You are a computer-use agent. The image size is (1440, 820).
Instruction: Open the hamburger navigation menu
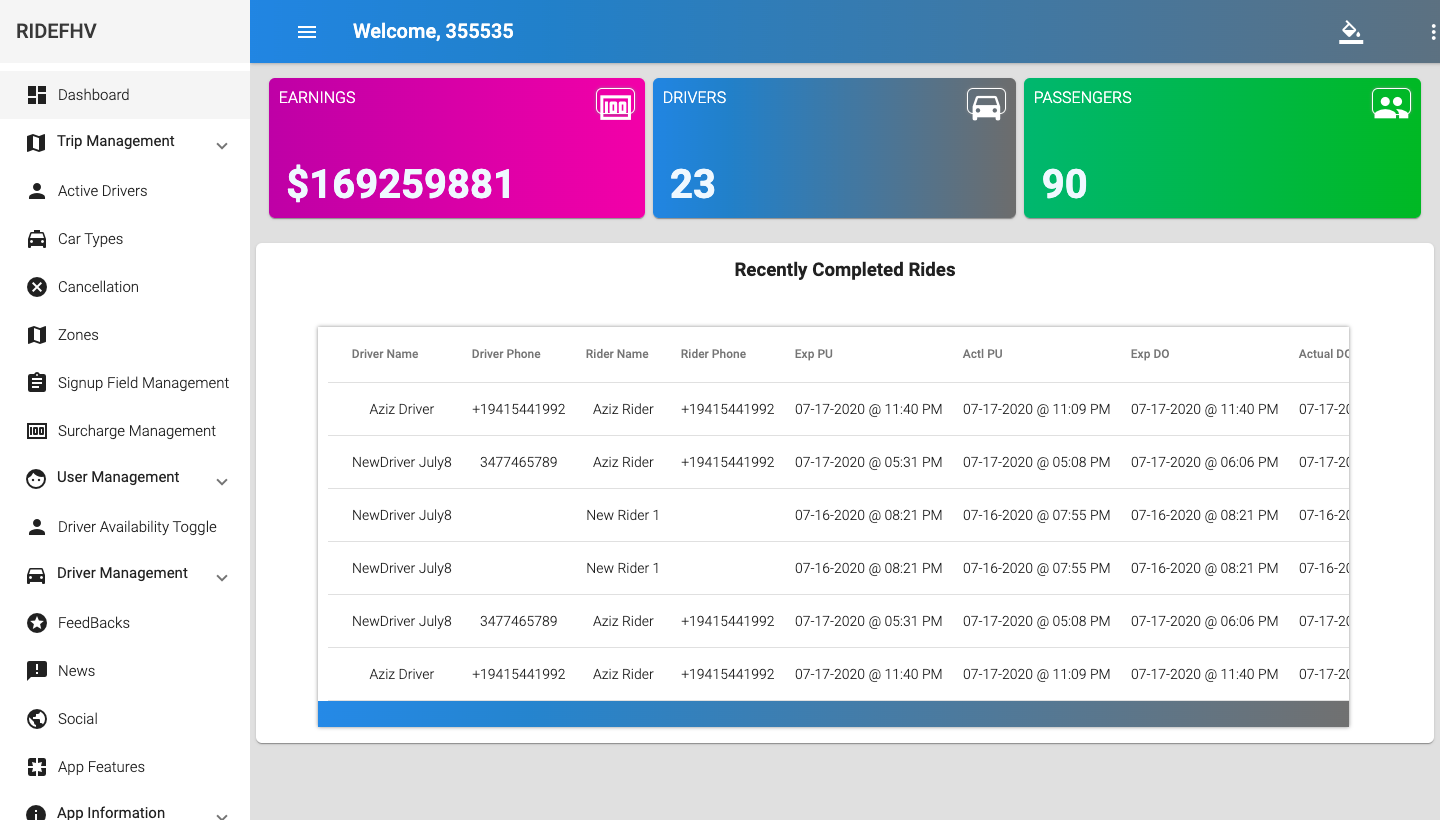point(306,31)
